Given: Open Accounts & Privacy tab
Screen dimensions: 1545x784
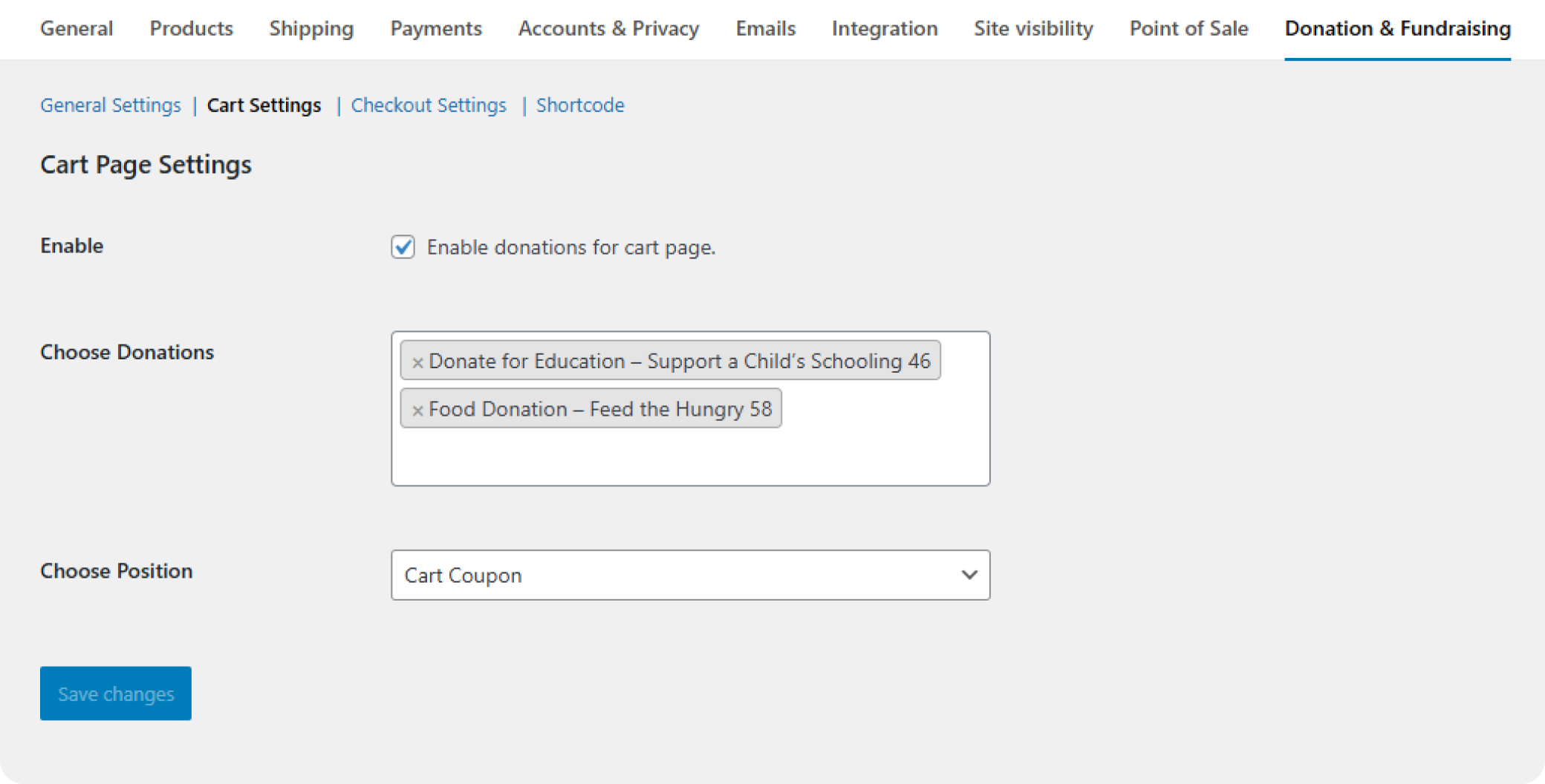Looking at the screenshot, I should pos(608,28).
